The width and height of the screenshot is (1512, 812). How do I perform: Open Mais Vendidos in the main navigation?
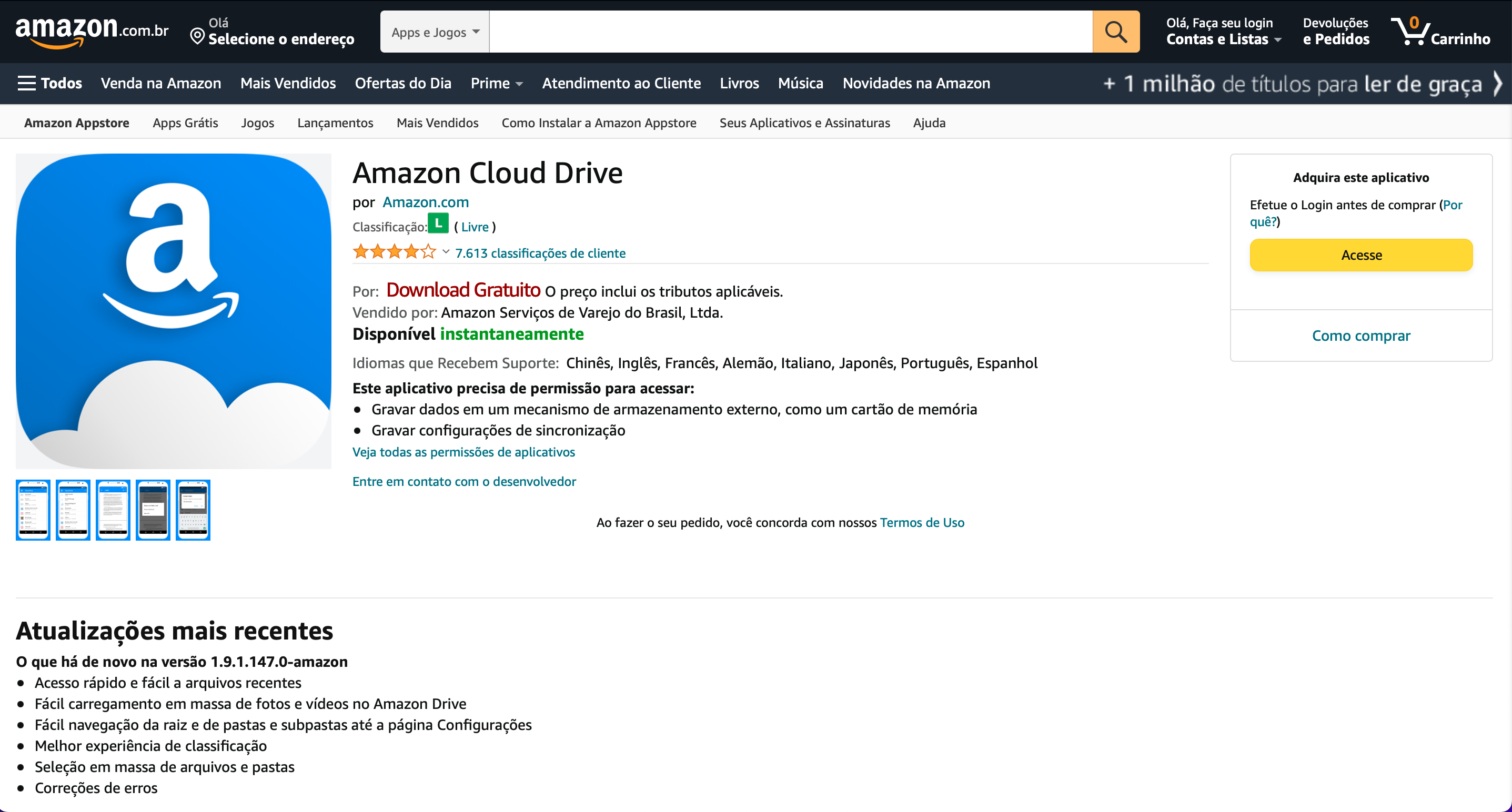click(288, 83)
